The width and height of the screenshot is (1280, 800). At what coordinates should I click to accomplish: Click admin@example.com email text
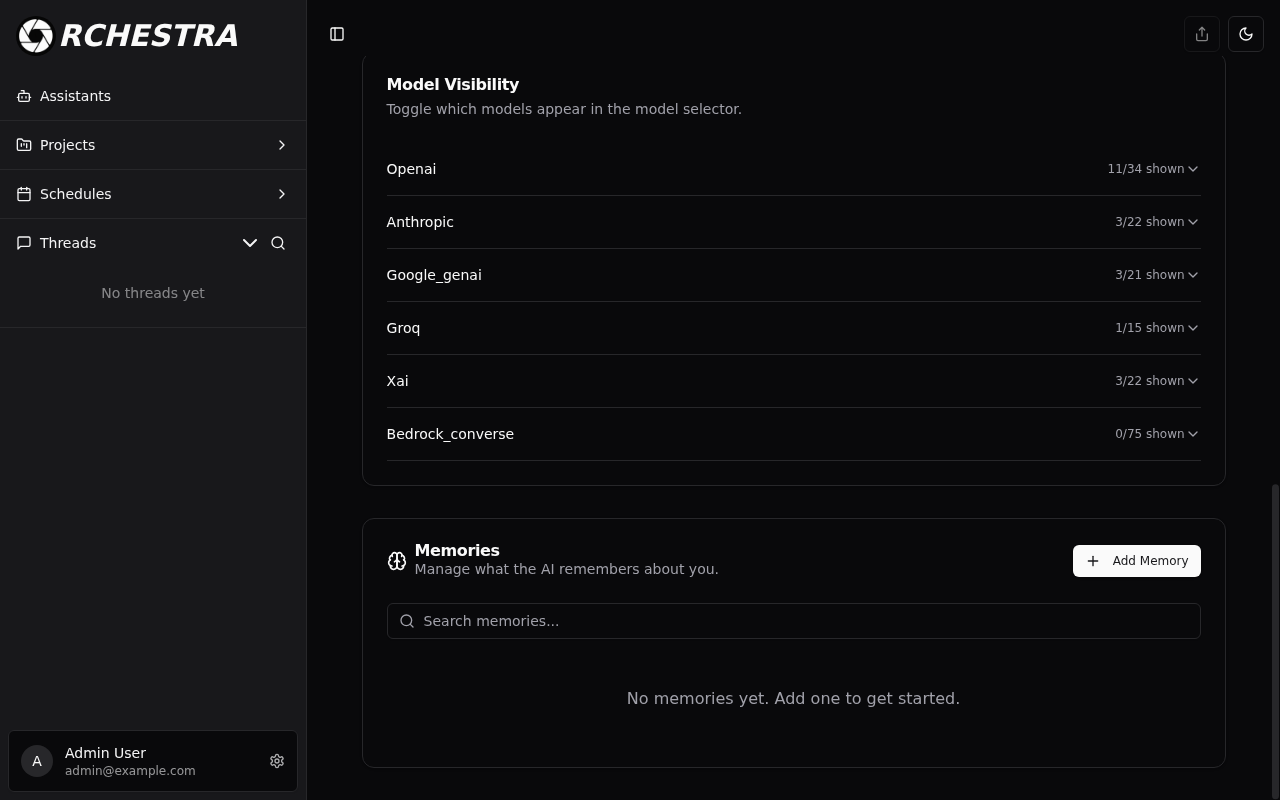(130, 771)
